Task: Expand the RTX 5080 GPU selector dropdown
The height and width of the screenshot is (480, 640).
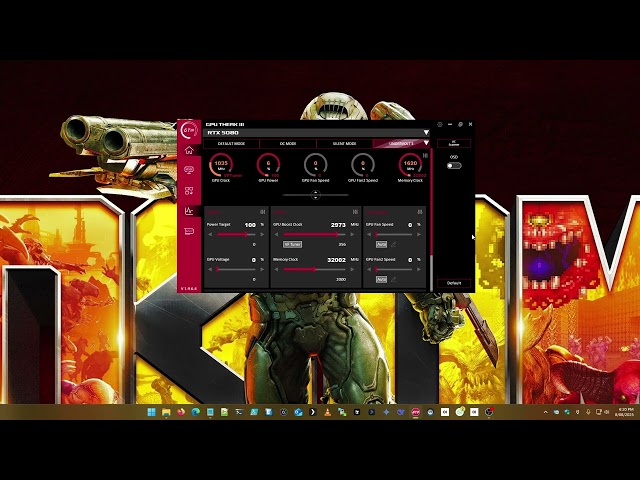Action: [426, 133]
